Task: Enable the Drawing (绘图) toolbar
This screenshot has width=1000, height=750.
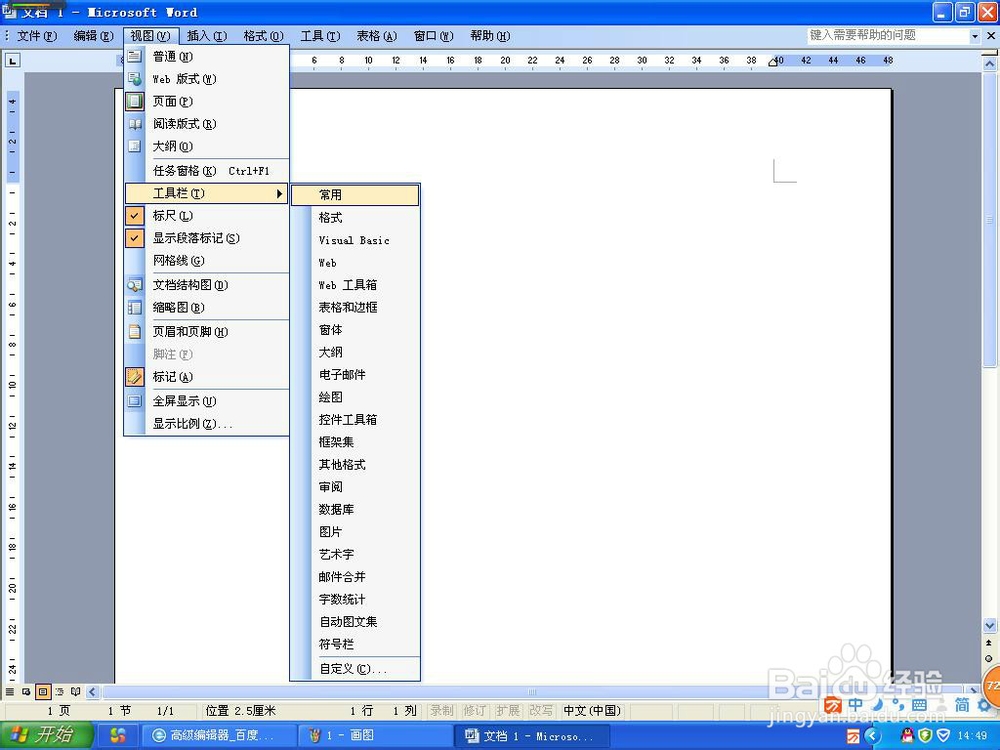Action: click(355, 397)
